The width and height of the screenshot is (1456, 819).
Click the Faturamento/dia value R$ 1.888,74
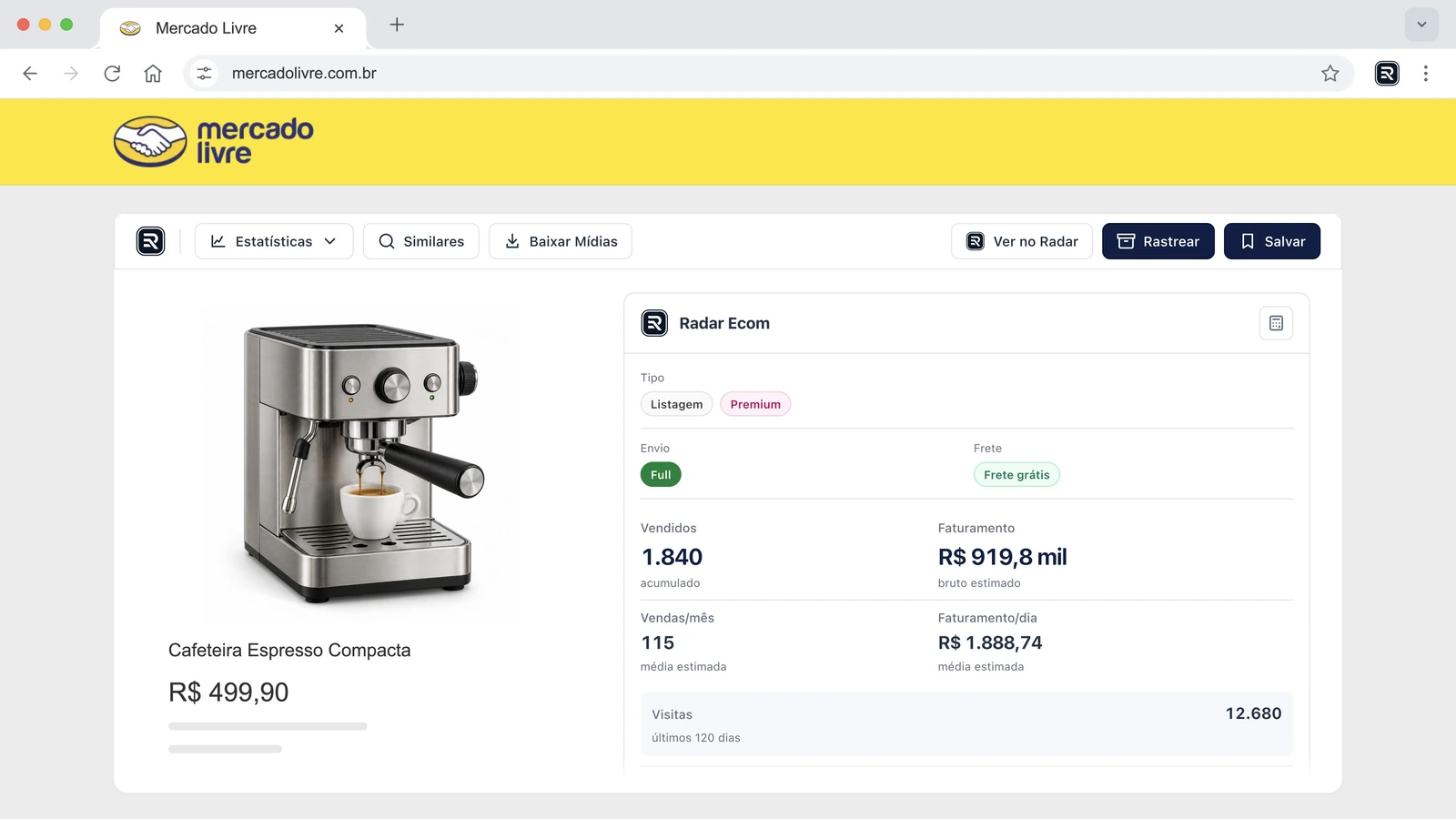[x=990, y=642]
